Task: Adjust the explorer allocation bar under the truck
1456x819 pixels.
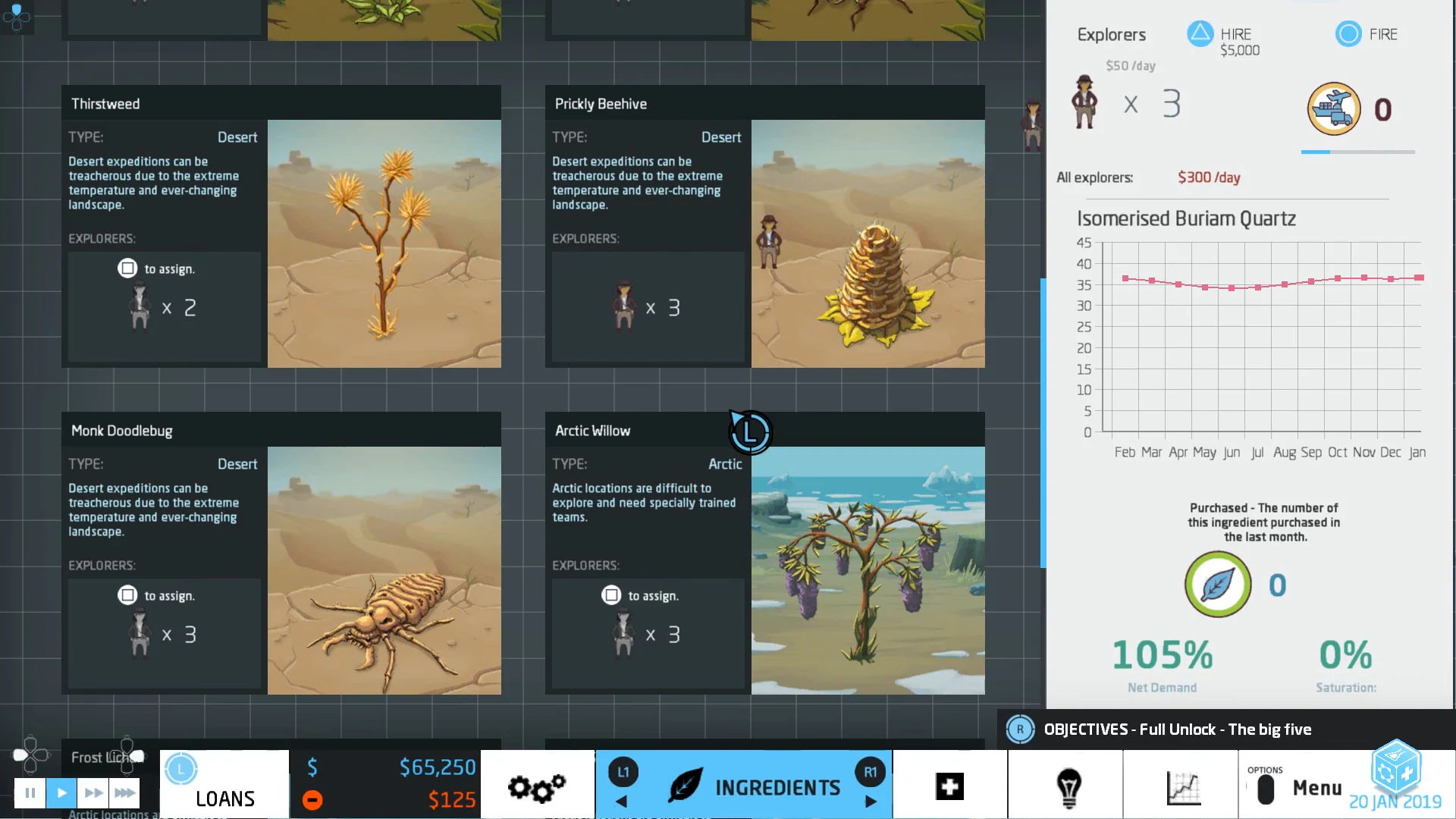Action: (x=1357, y=151)
